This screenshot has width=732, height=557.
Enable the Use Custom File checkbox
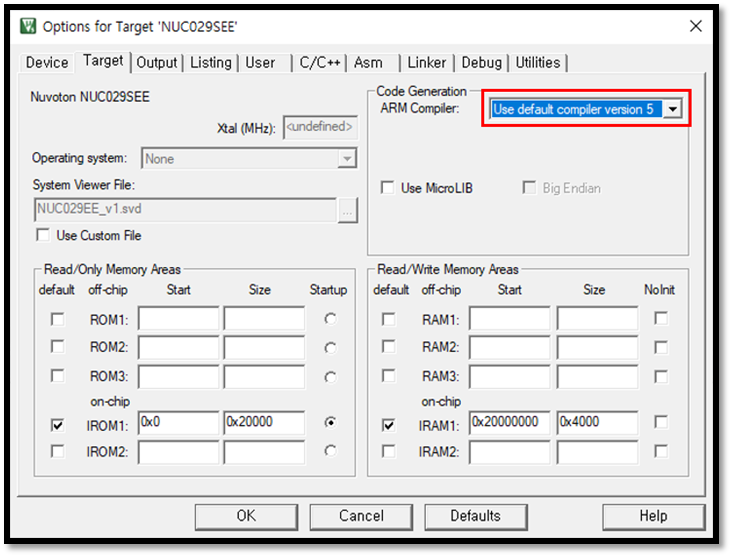click(43, 235)
